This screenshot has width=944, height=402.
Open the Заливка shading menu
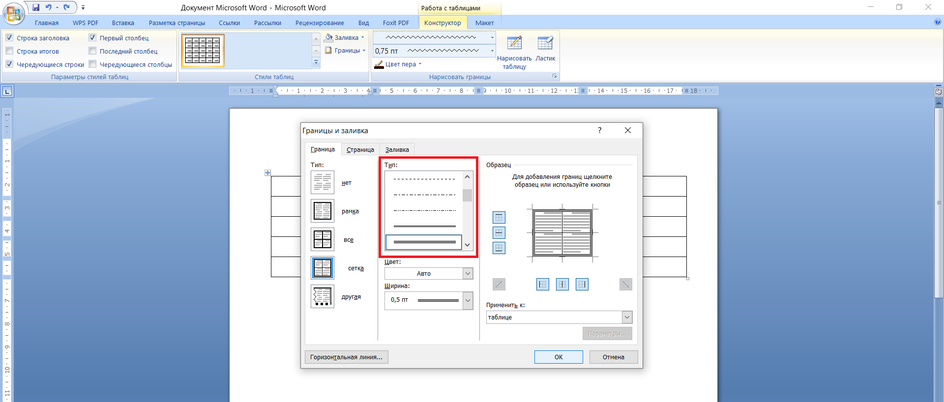click(345, 37)
